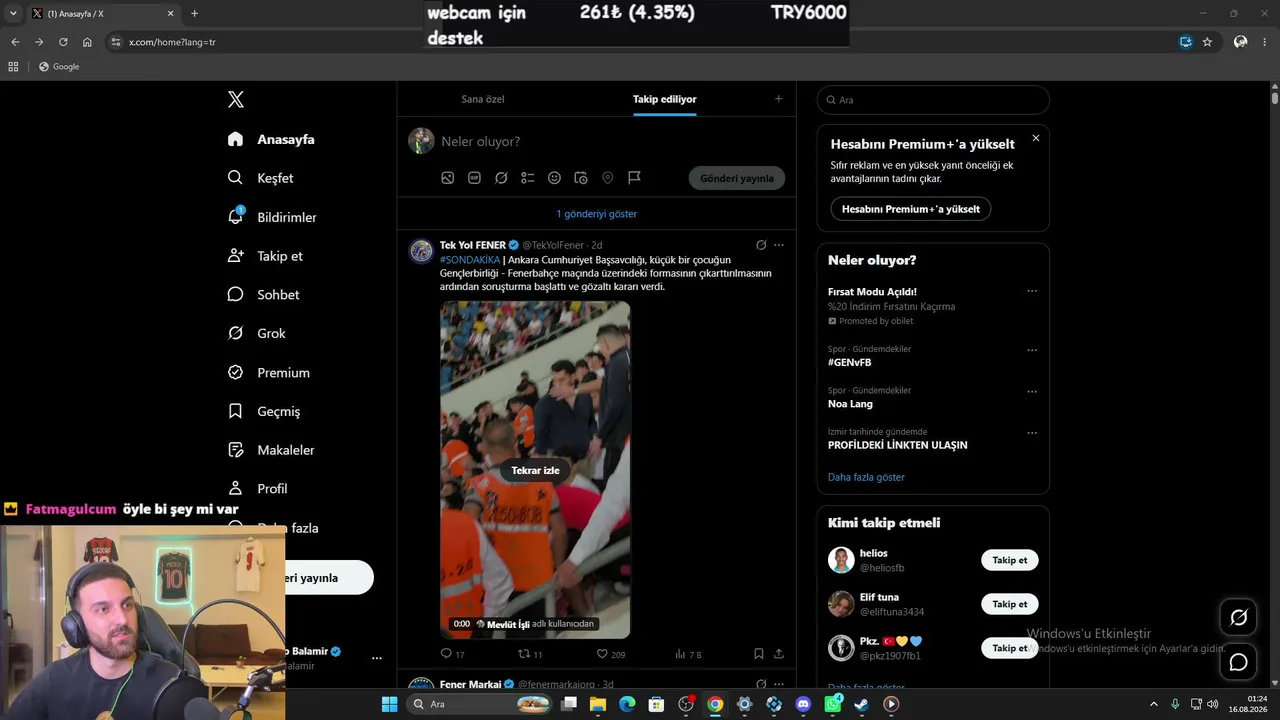
Task: Add a location tag to the post
Action: (607, 178)
